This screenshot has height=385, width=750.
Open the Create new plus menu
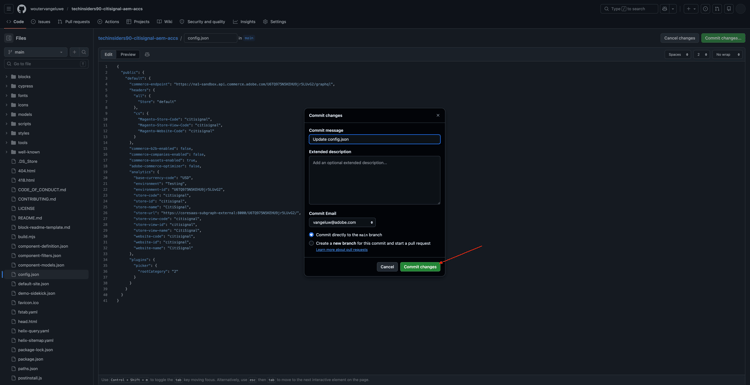tap(691, 9)
